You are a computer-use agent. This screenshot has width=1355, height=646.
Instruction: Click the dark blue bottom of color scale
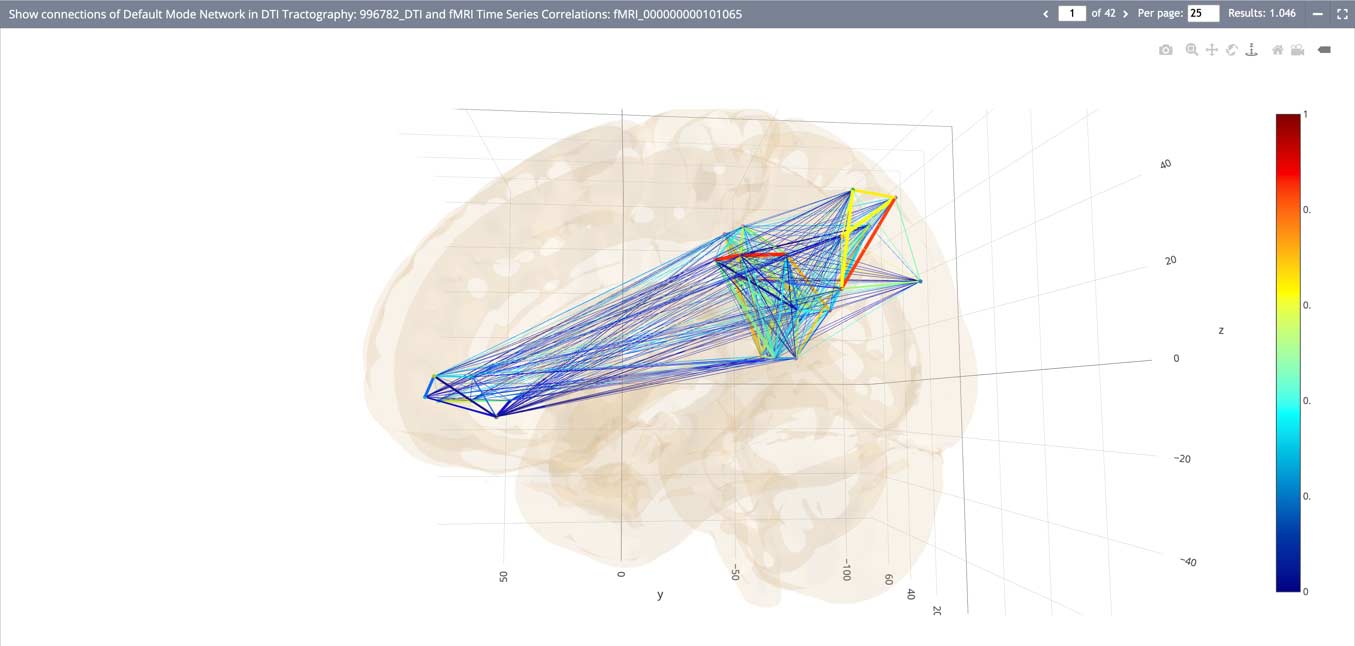(x=1288, y=584)
